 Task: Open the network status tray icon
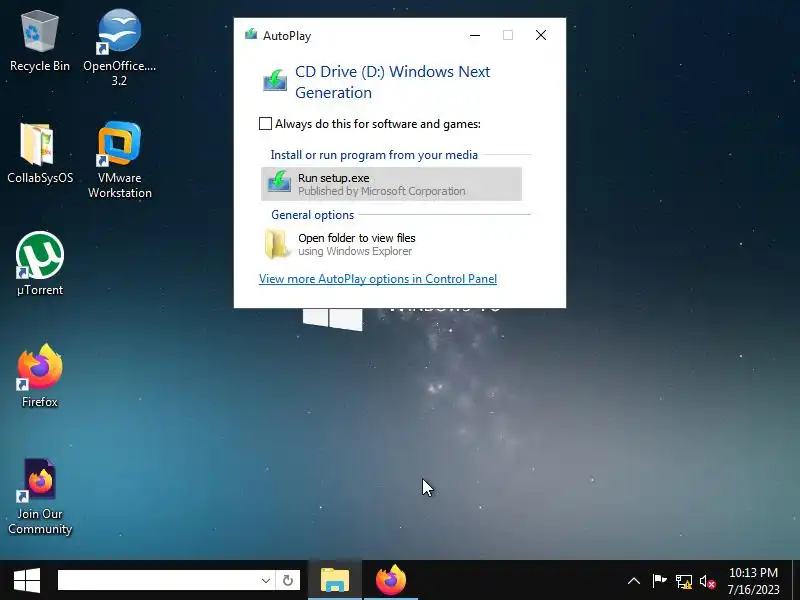pos(684,581)
